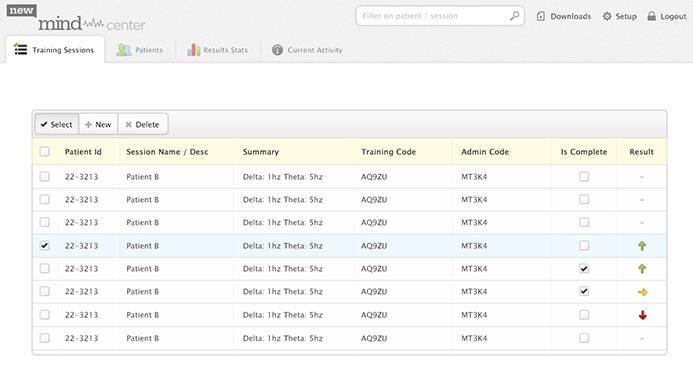
Task: Click the magnifier icon in the filter box
Action: coord(514,16)
